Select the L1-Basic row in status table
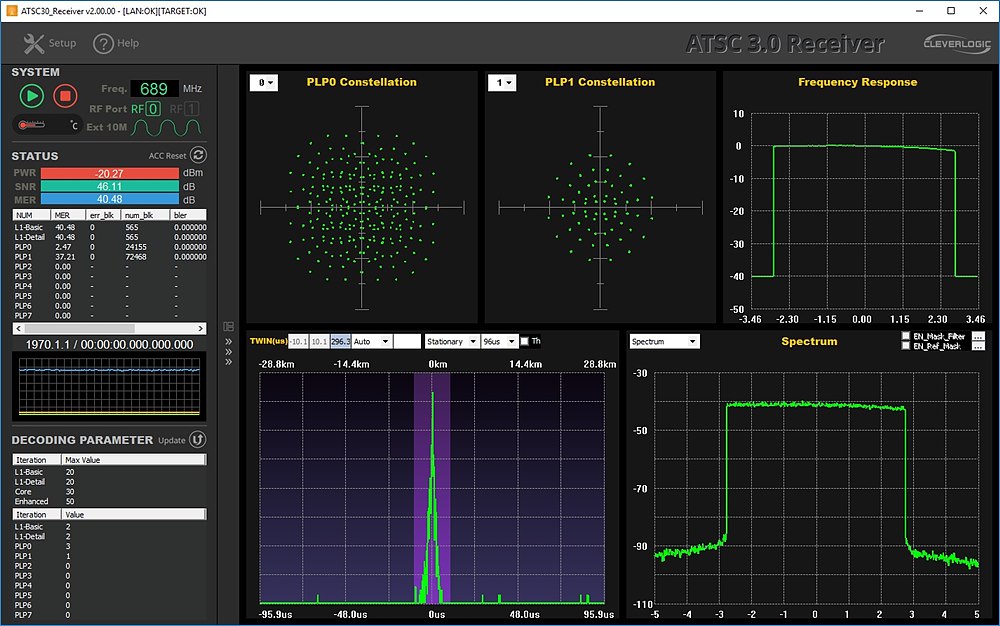 coord(110,228)
